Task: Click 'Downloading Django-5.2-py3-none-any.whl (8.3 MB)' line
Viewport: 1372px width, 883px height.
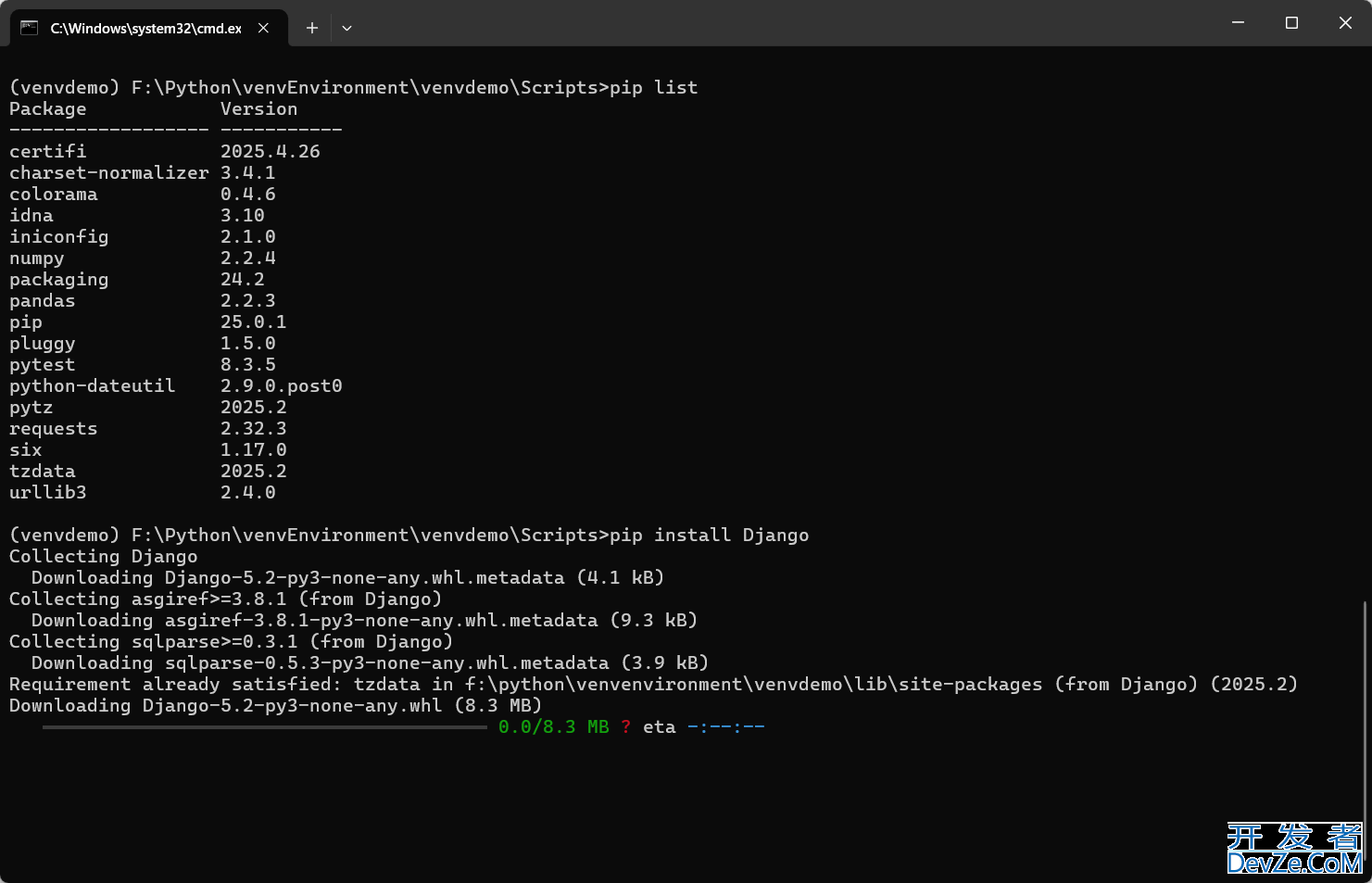Action: 276,705
